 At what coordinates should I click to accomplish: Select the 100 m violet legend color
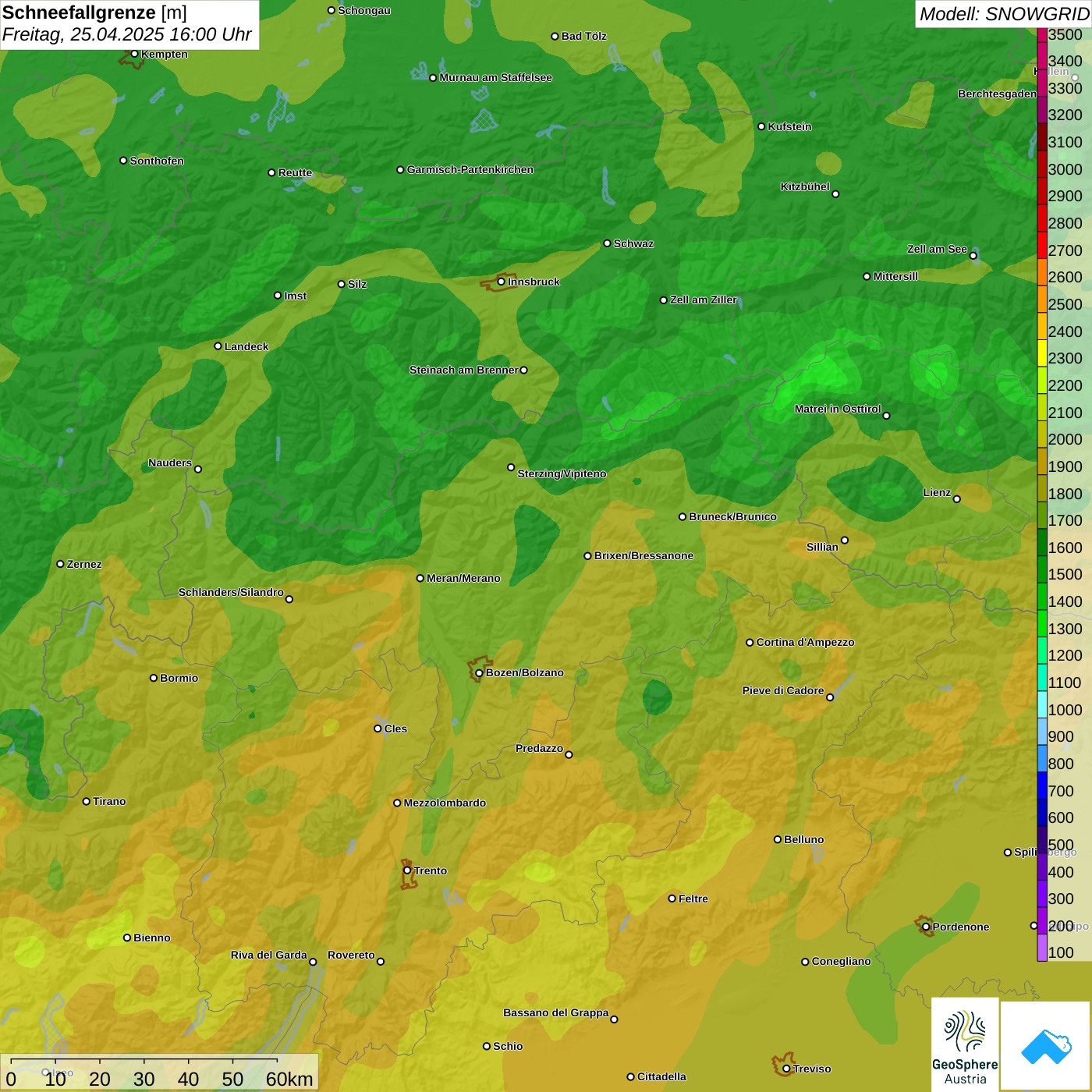point(1042,948)
